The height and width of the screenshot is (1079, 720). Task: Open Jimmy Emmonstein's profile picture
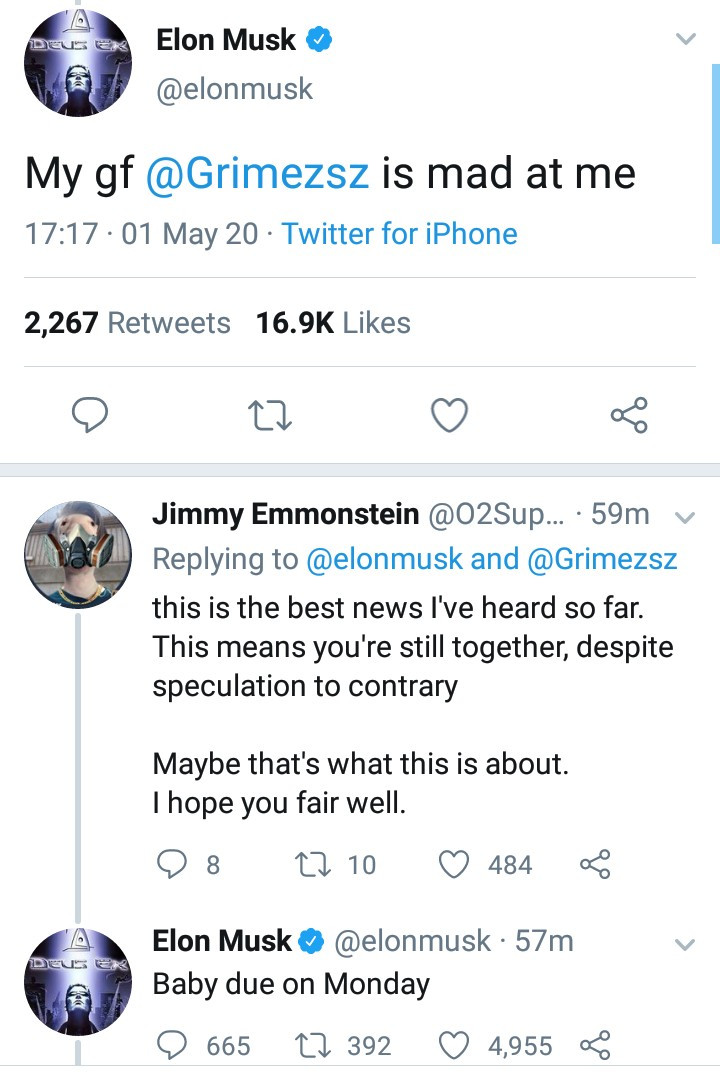77,555
